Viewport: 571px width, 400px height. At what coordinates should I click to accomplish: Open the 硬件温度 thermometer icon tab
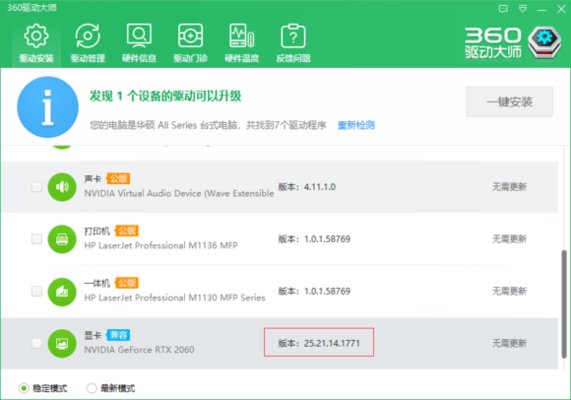242,43
